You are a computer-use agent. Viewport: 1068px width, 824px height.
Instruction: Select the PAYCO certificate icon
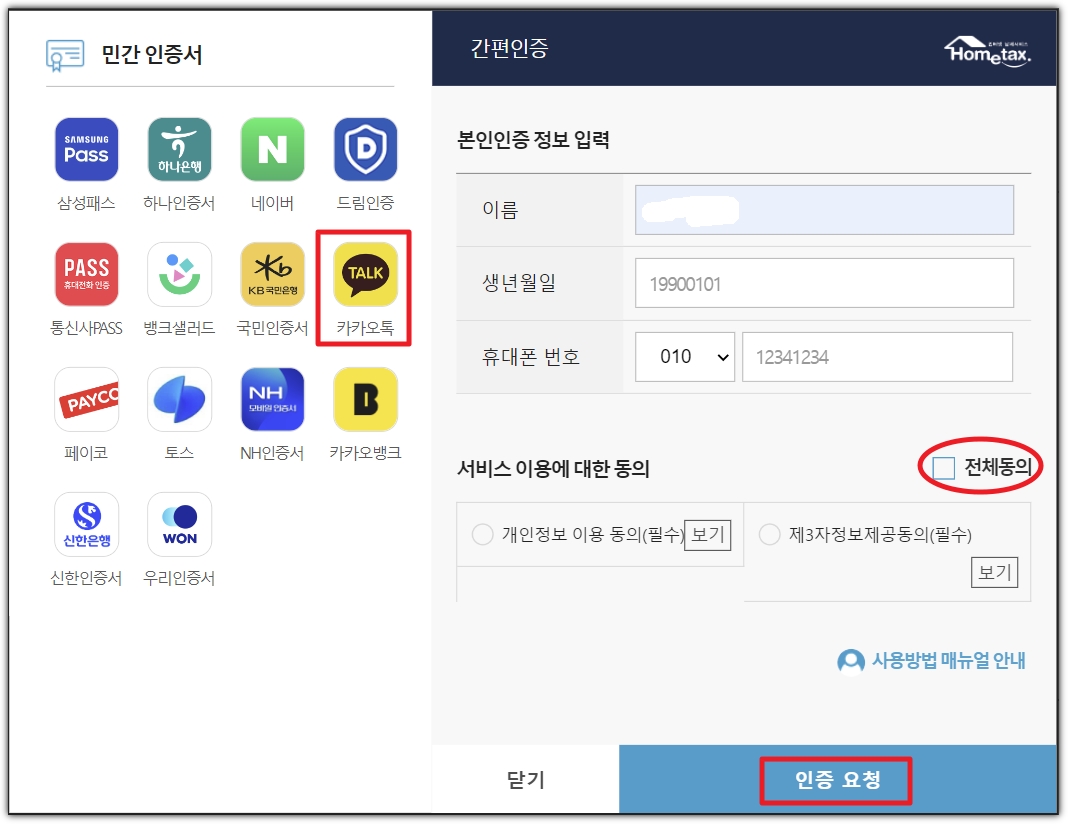click(x=86, y=398)
